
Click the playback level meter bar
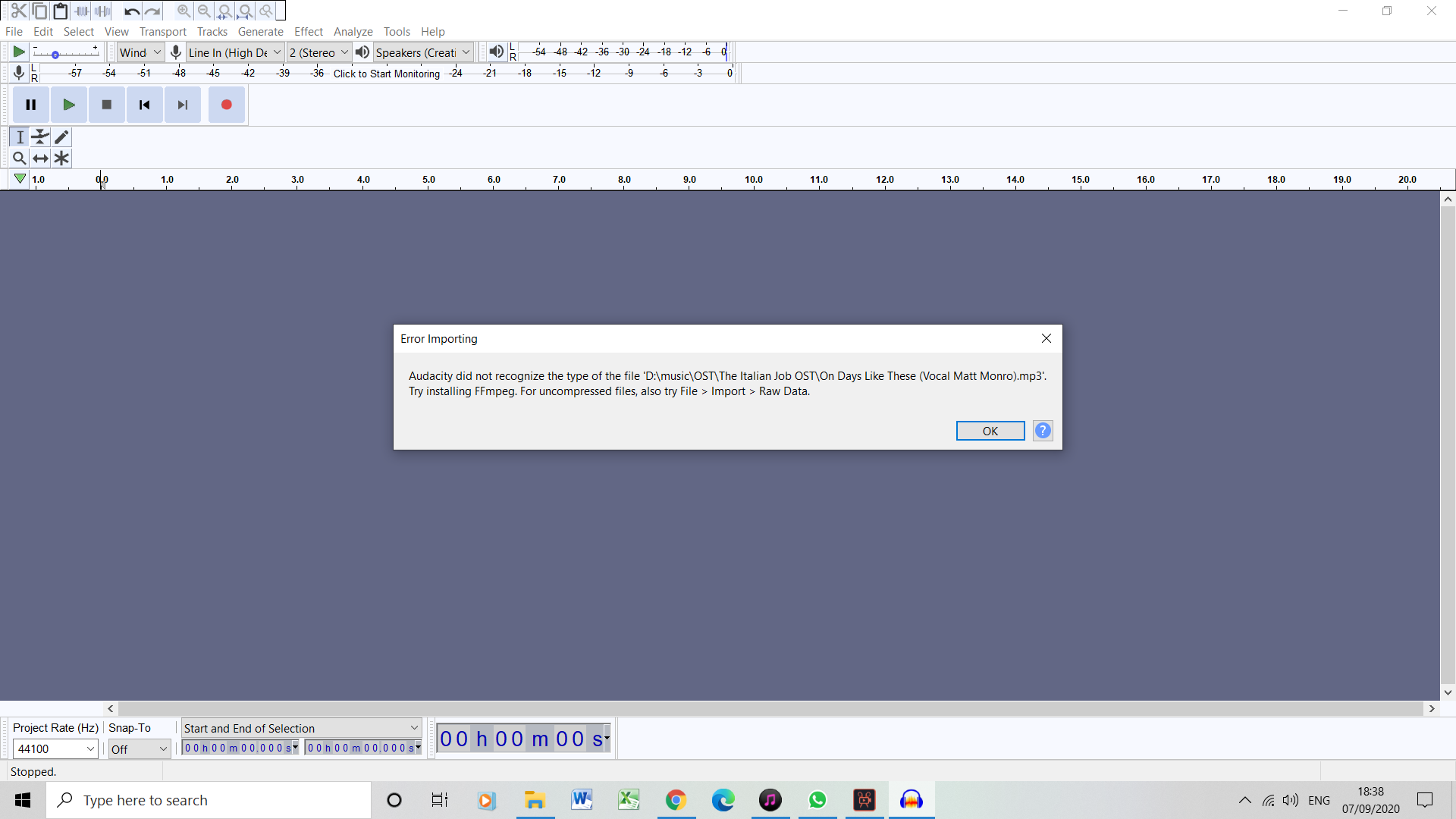click(622, 52)
